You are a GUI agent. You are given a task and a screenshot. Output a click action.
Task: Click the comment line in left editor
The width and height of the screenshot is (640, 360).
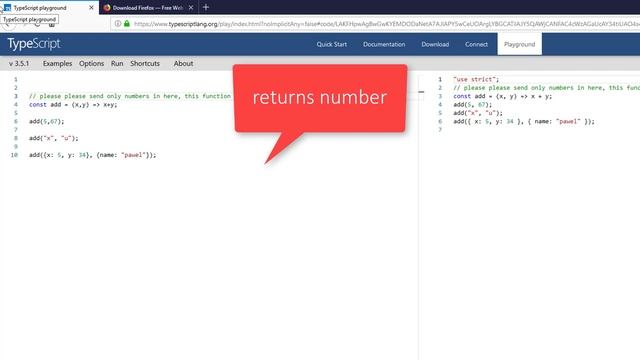tap(130, 96)
